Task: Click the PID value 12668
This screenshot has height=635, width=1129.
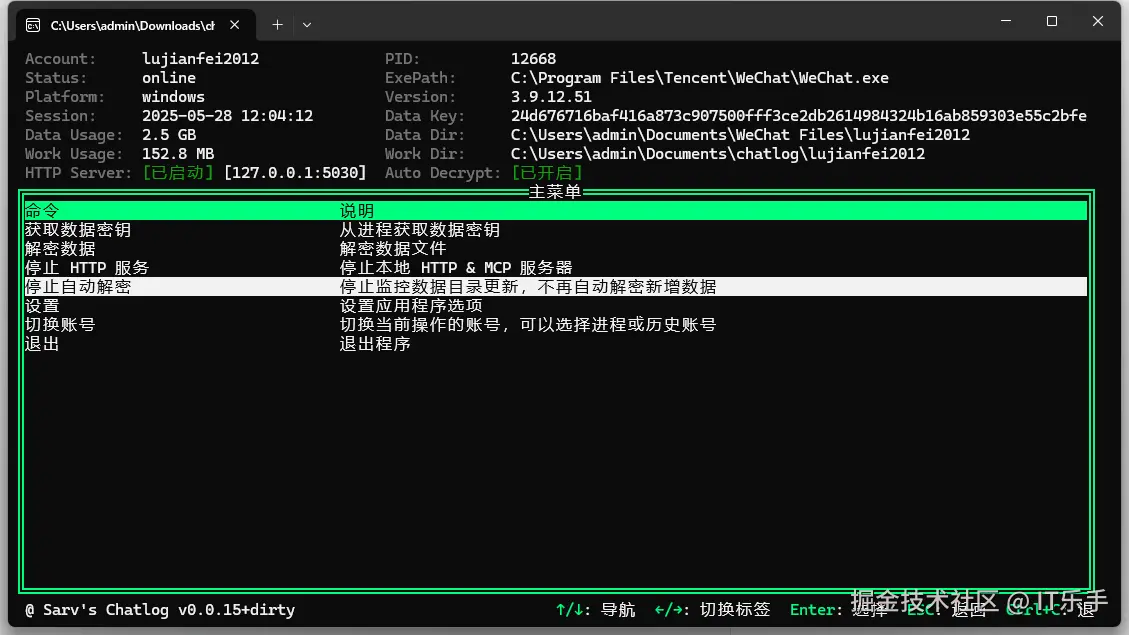Action: (x=534, y=58)
